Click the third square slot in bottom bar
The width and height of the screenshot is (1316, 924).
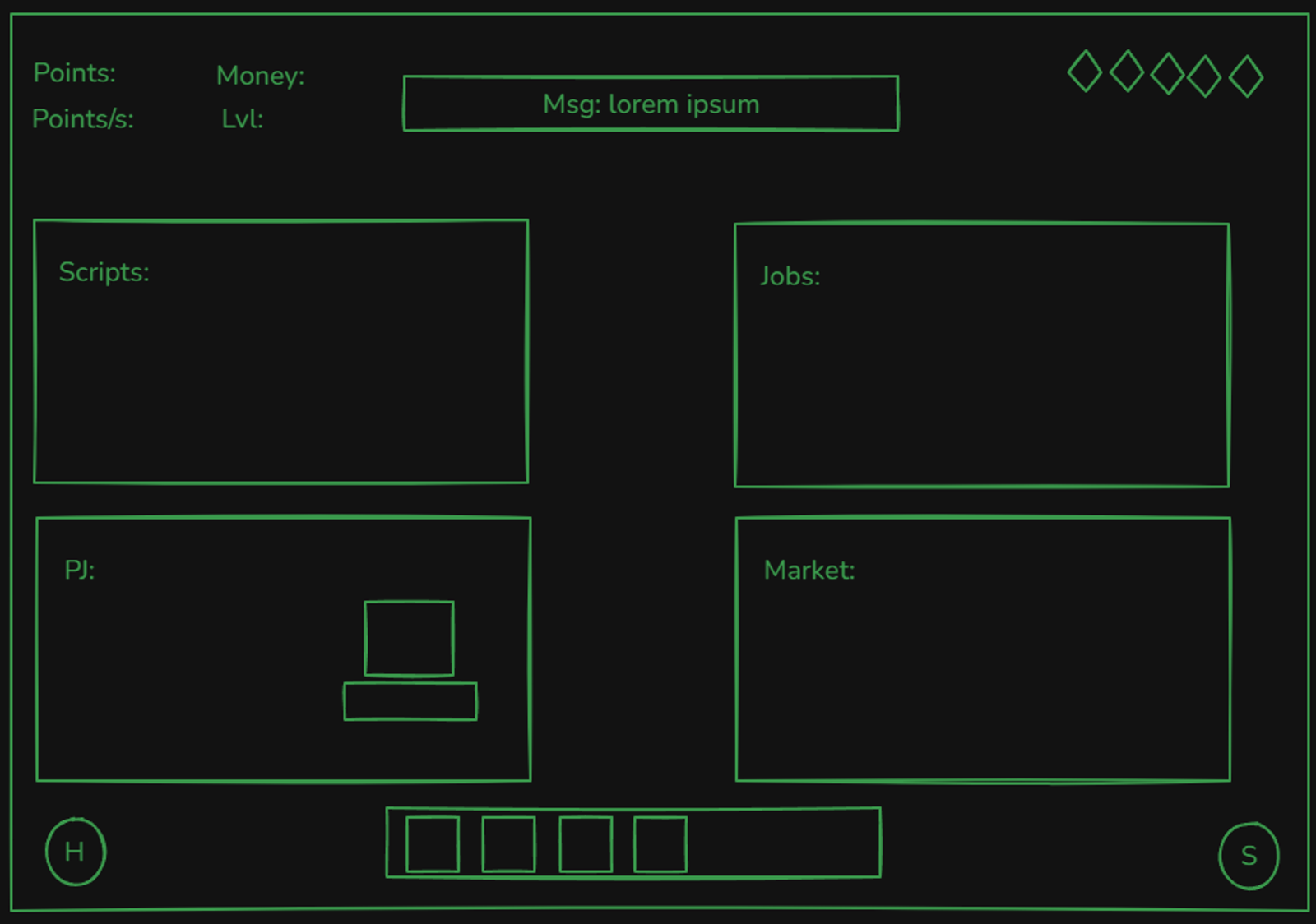(x=586, y=844)
